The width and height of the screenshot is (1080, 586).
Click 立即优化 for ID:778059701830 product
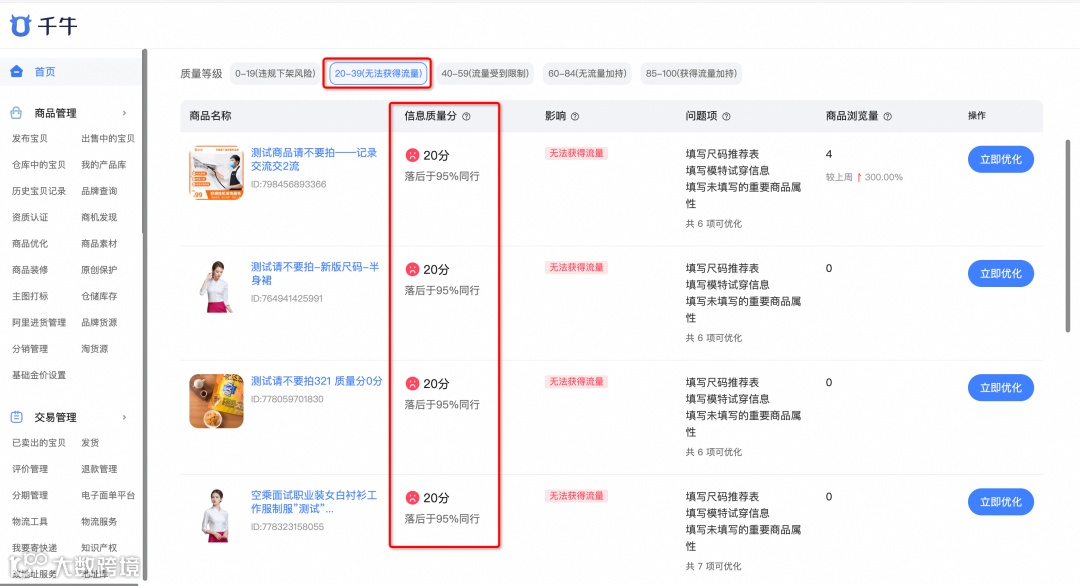pos(1001,388)
